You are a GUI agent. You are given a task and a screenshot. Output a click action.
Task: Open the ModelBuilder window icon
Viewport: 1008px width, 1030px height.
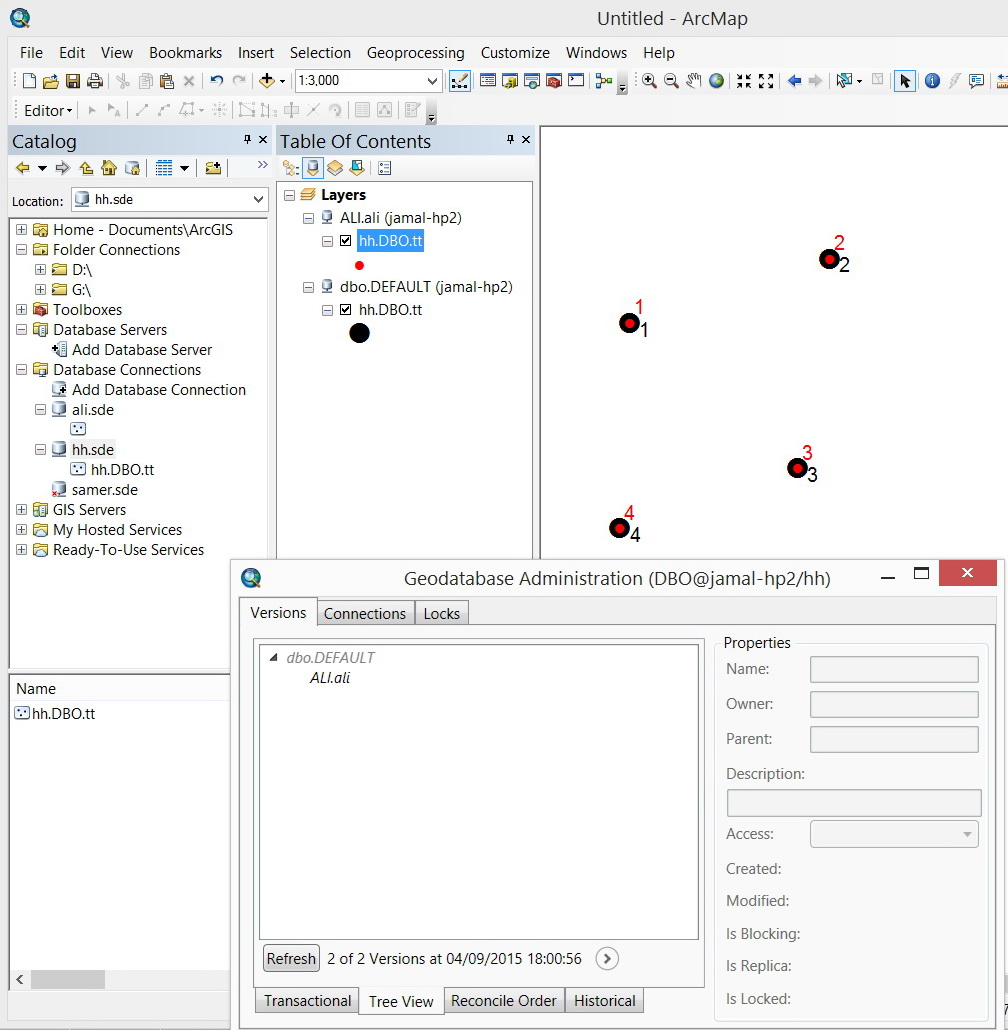click(x=603, y=81)
